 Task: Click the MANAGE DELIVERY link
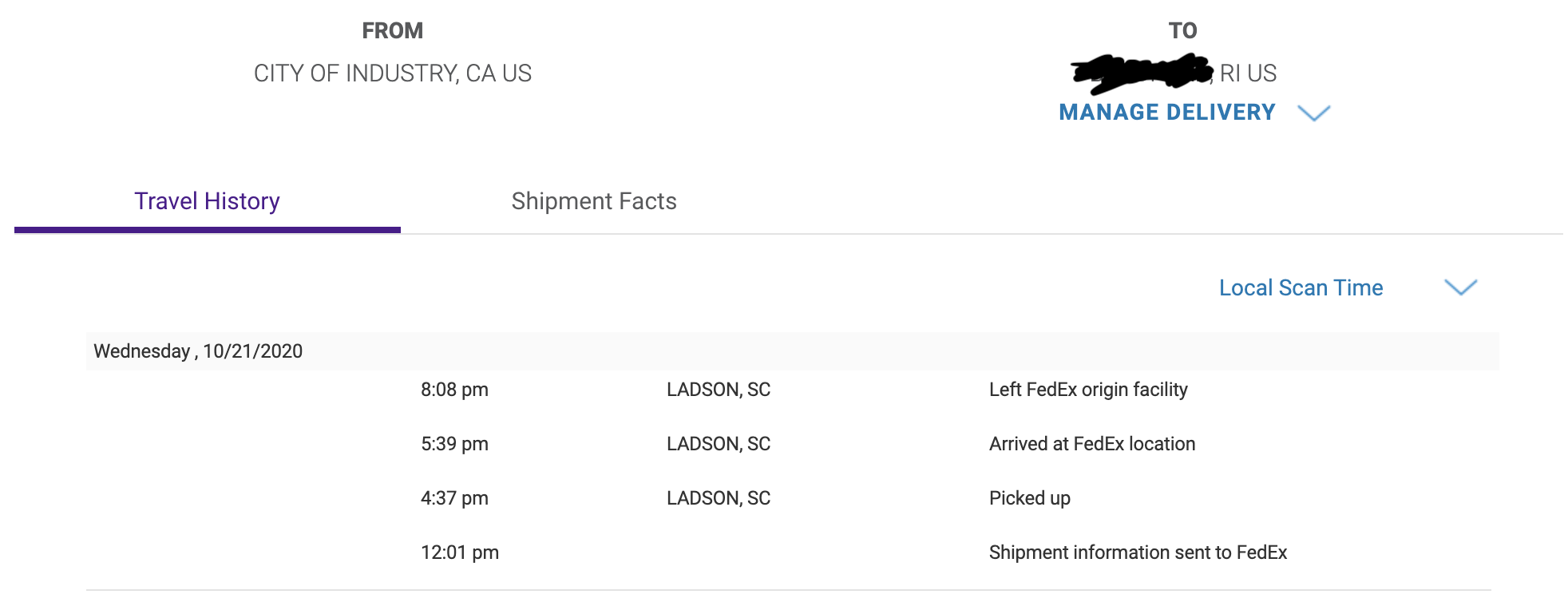click(x=1167, y=113)
